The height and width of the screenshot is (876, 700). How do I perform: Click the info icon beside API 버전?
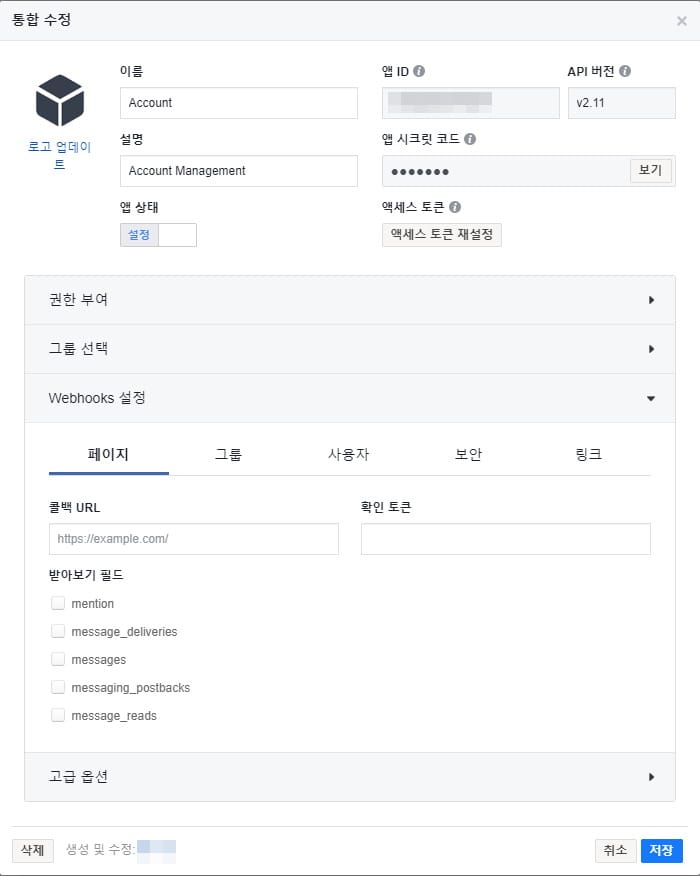coord(625,71)
